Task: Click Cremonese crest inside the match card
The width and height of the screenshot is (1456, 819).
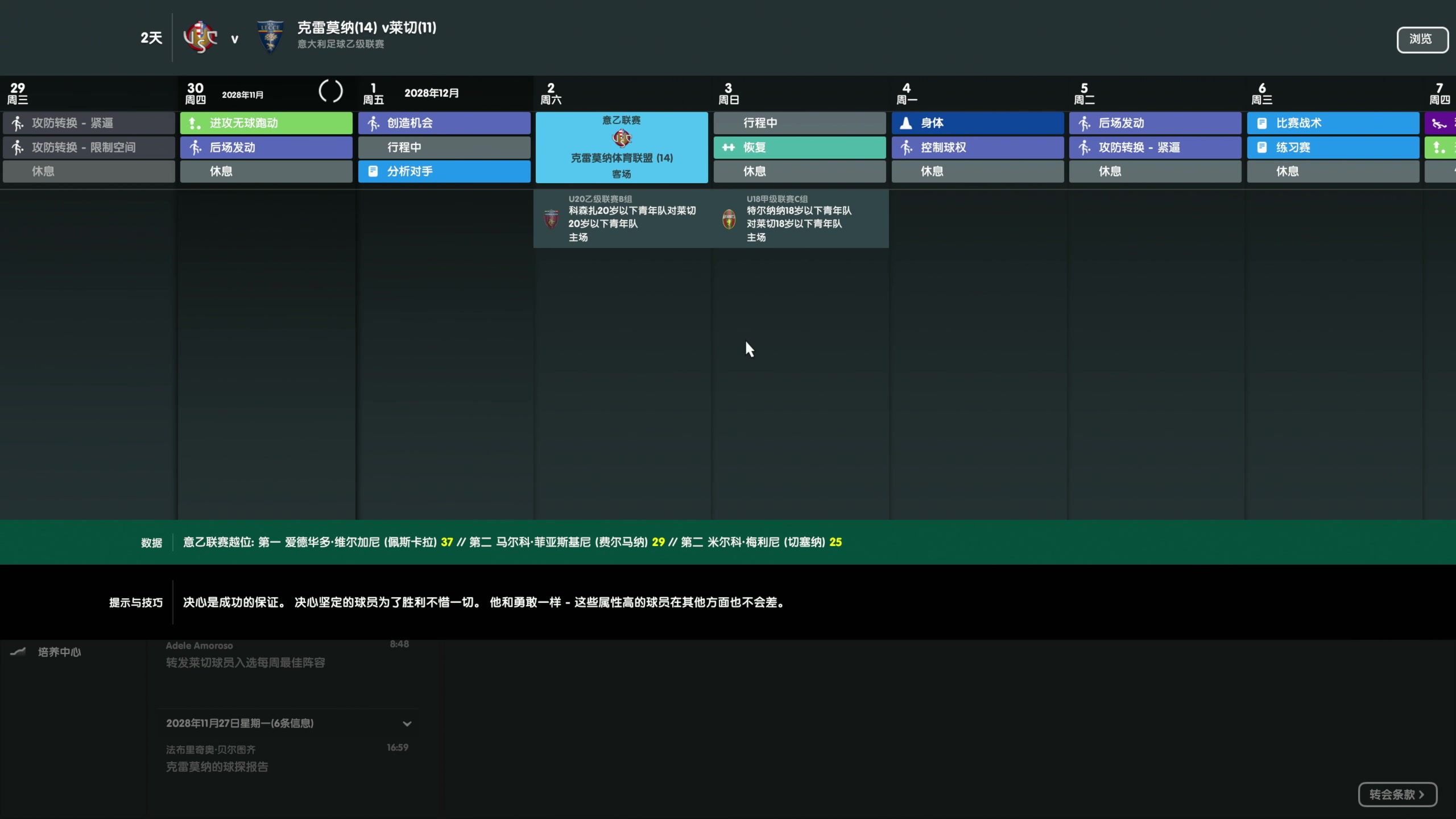Action: coord(622,138)
